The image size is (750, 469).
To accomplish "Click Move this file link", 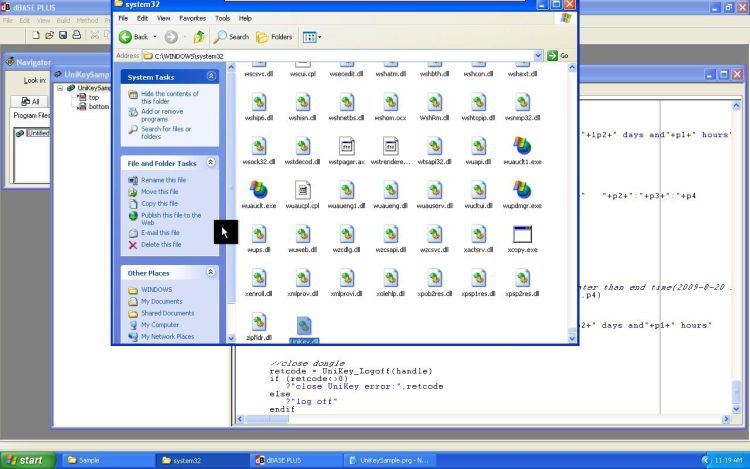I will tap(159, 192).
